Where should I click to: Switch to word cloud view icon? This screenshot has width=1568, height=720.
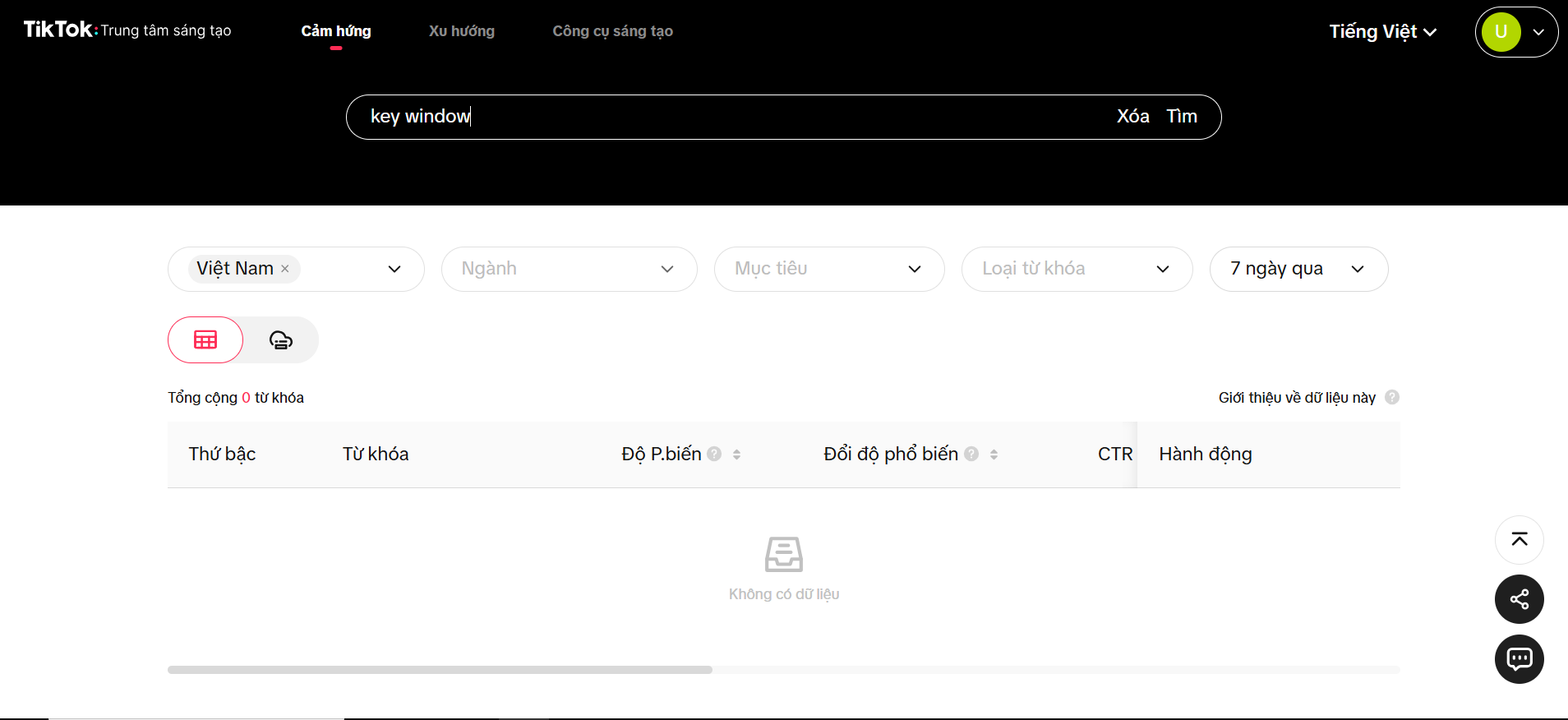click(x=281, y=340)
